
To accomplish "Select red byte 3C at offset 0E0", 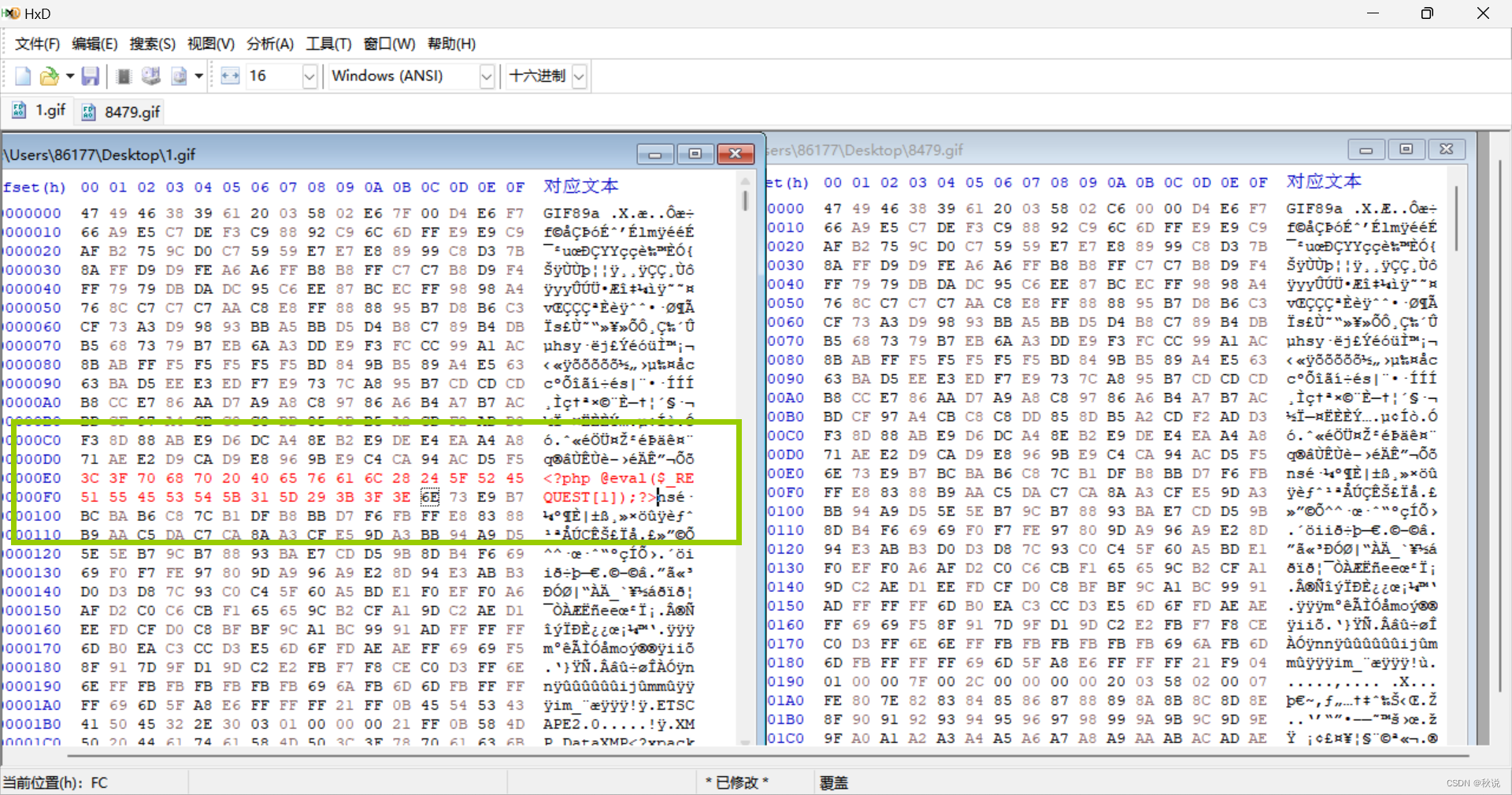I will click(90, 478).
